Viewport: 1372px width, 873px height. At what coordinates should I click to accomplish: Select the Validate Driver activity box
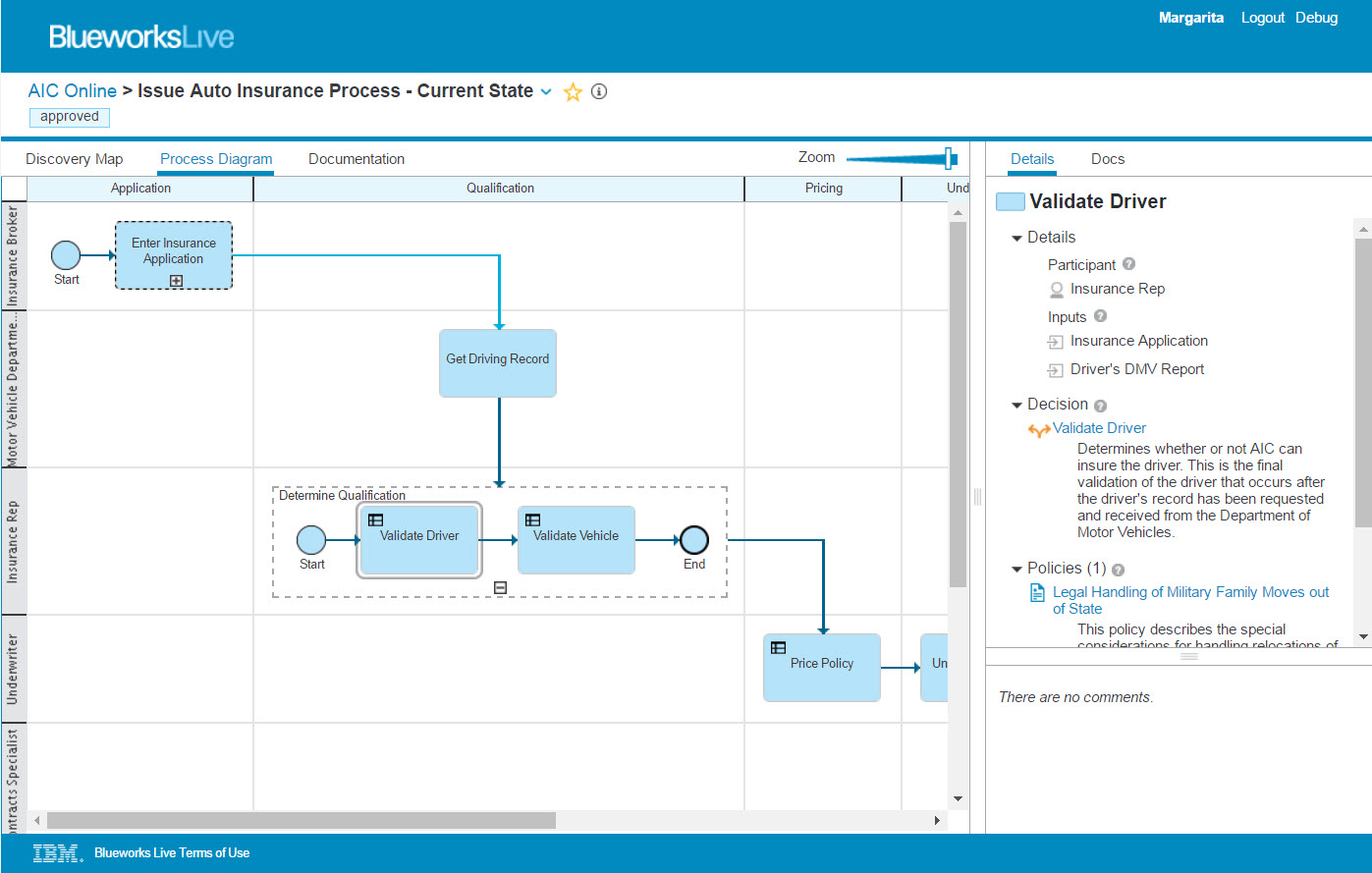pyautogui.click(x=419, y=540)
